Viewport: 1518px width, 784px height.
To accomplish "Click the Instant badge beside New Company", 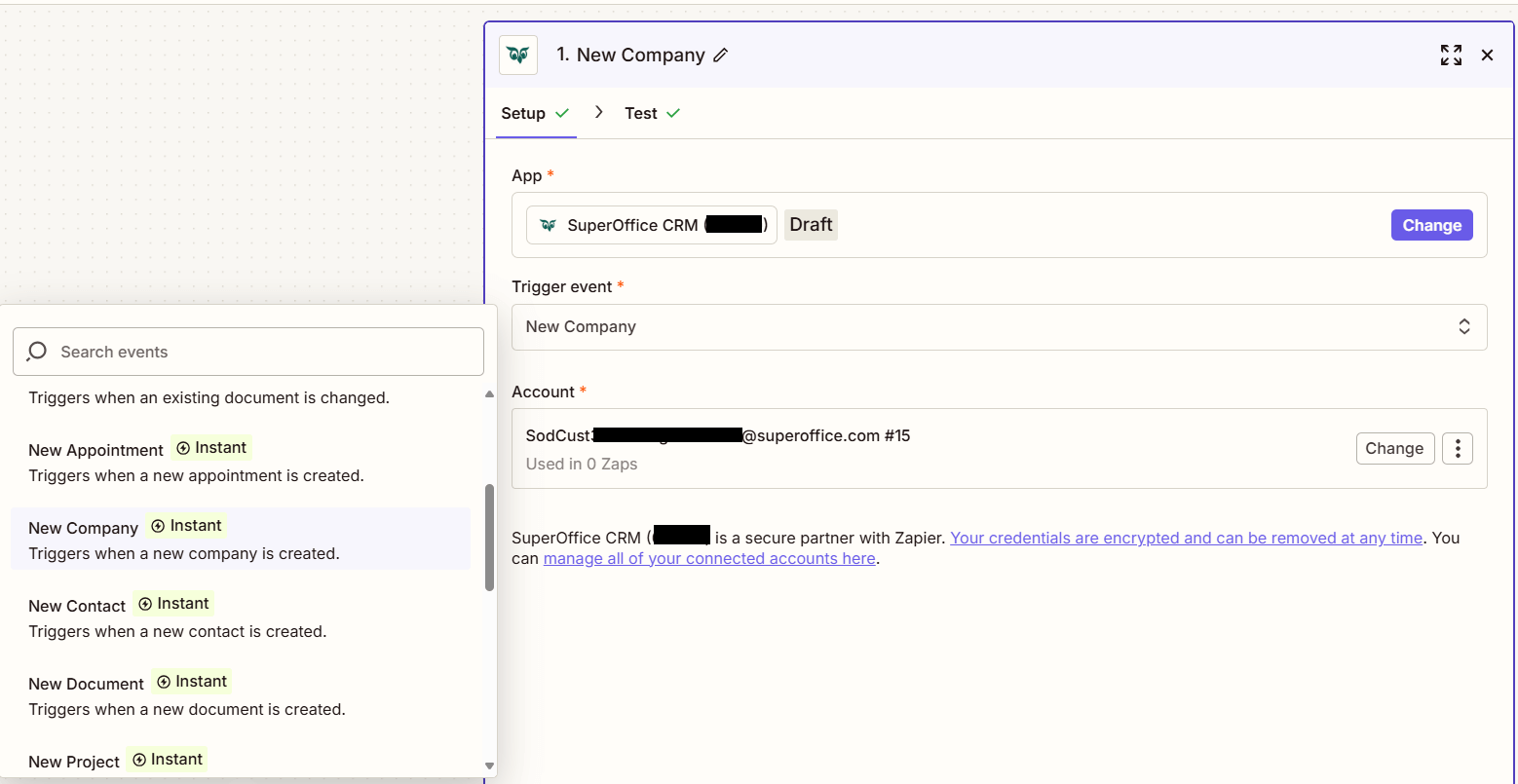I will 186,524.
